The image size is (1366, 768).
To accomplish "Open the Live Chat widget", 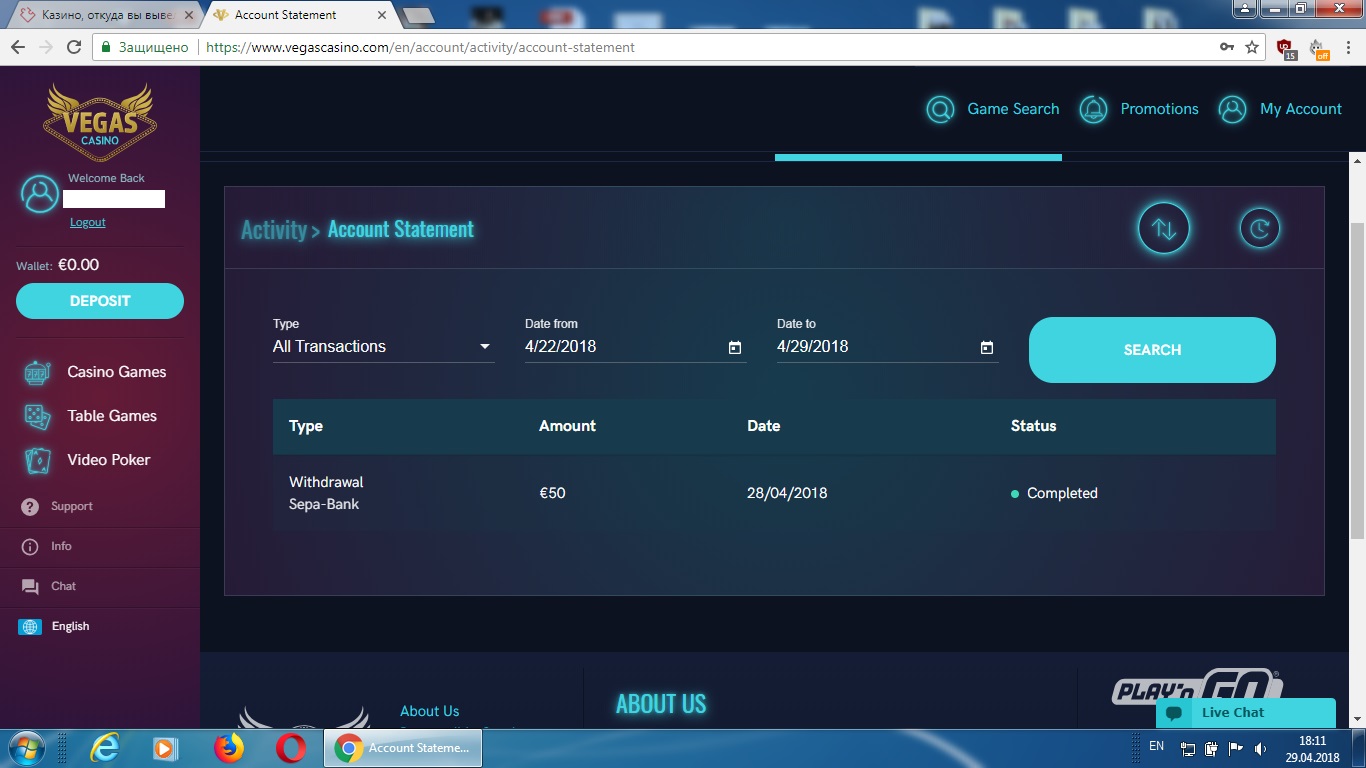I will click(x=1245, y=713).
